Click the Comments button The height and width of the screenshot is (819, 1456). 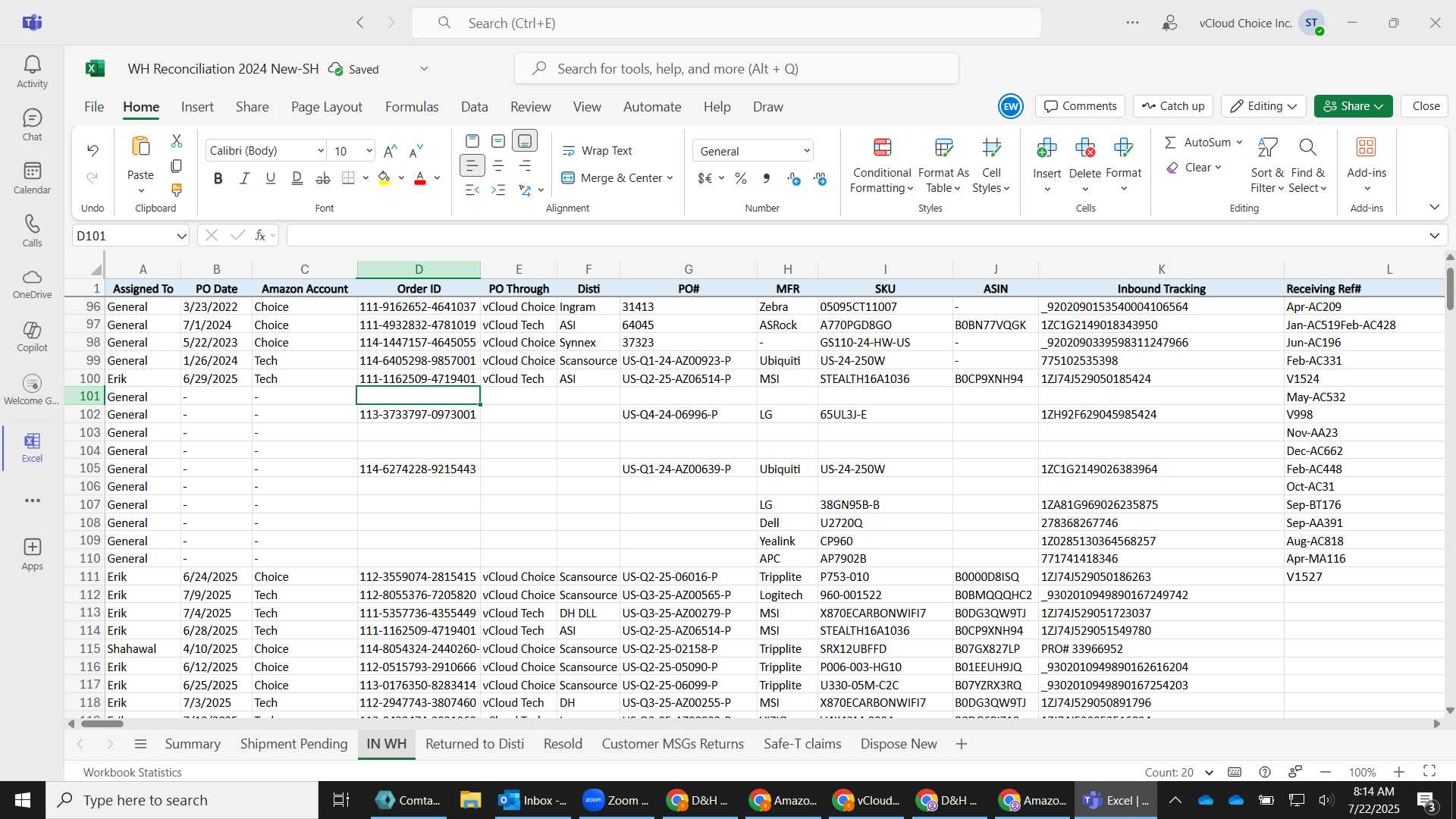(1081, 106)
